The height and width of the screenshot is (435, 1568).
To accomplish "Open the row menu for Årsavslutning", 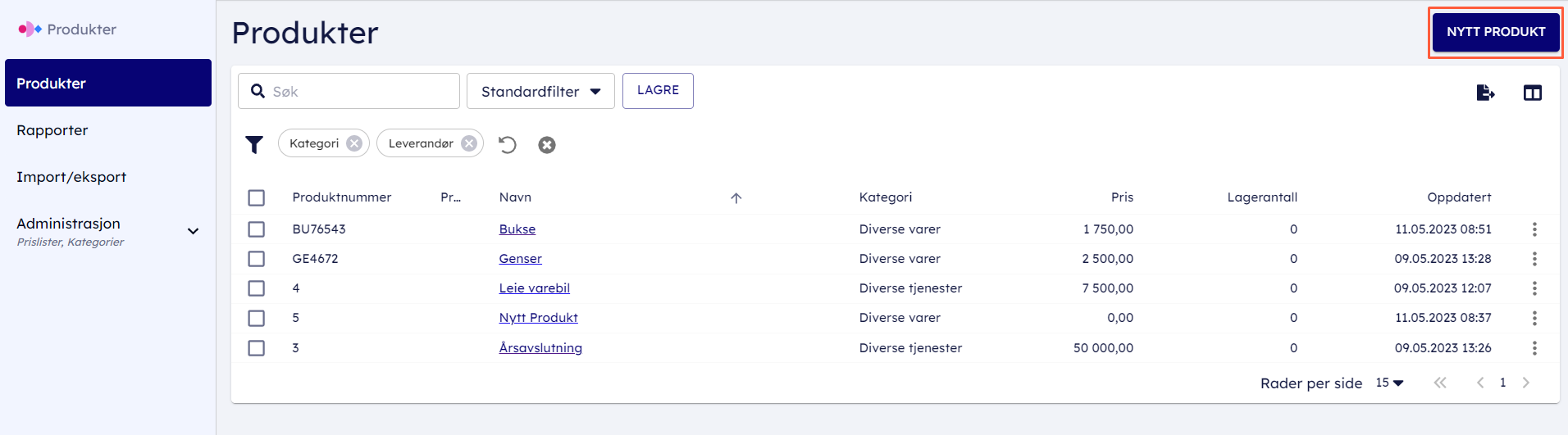I will coord(1534,348).
